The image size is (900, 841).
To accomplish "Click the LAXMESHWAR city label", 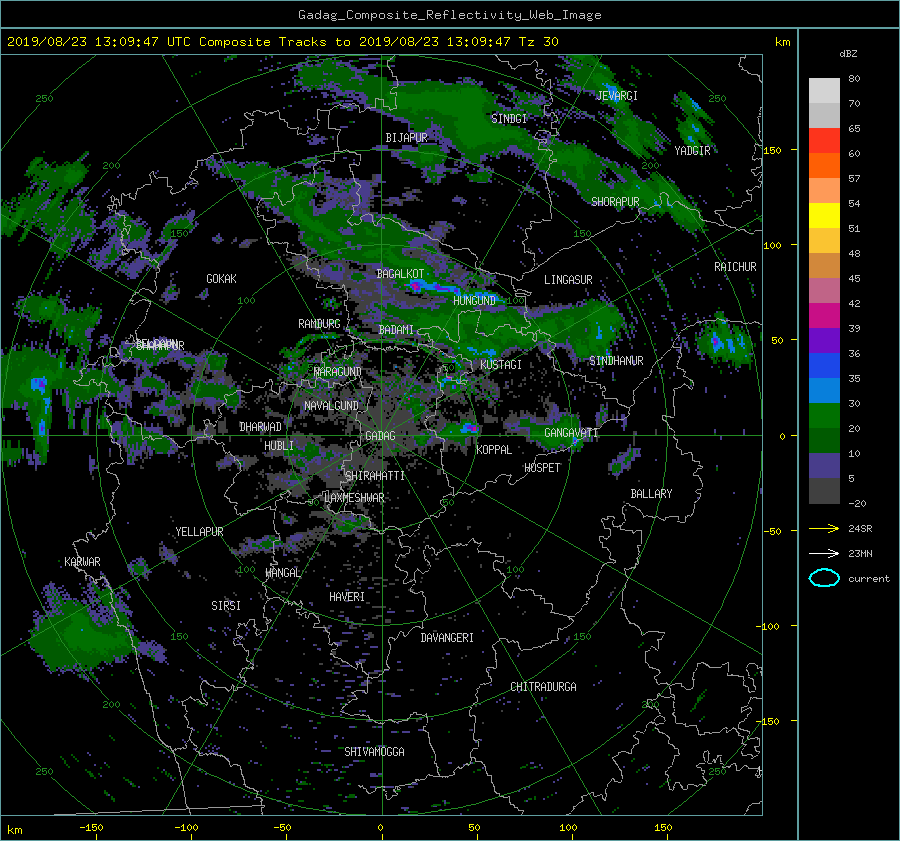I will (354, 498).
